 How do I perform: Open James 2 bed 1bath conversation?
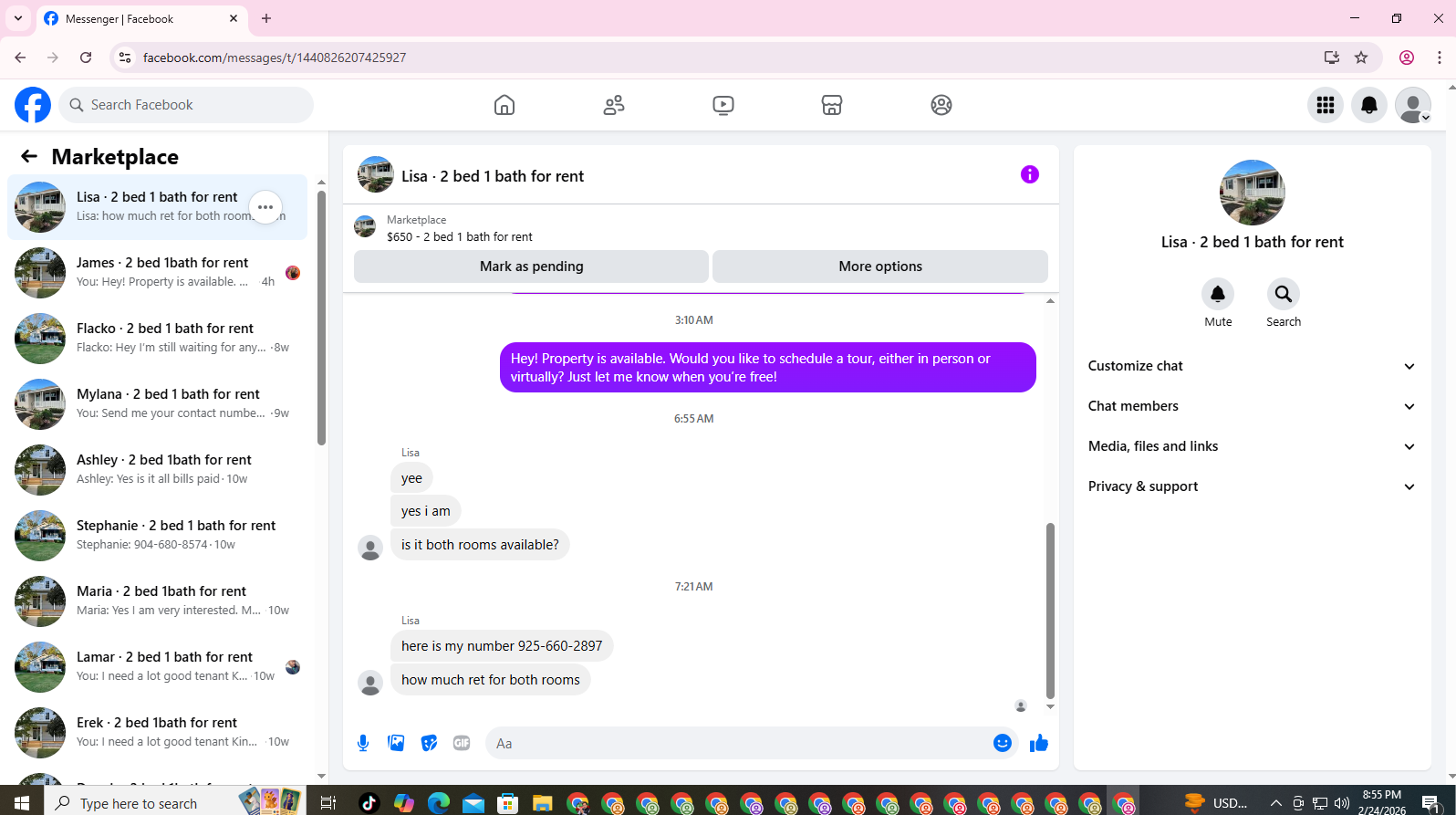pos(157,273)
